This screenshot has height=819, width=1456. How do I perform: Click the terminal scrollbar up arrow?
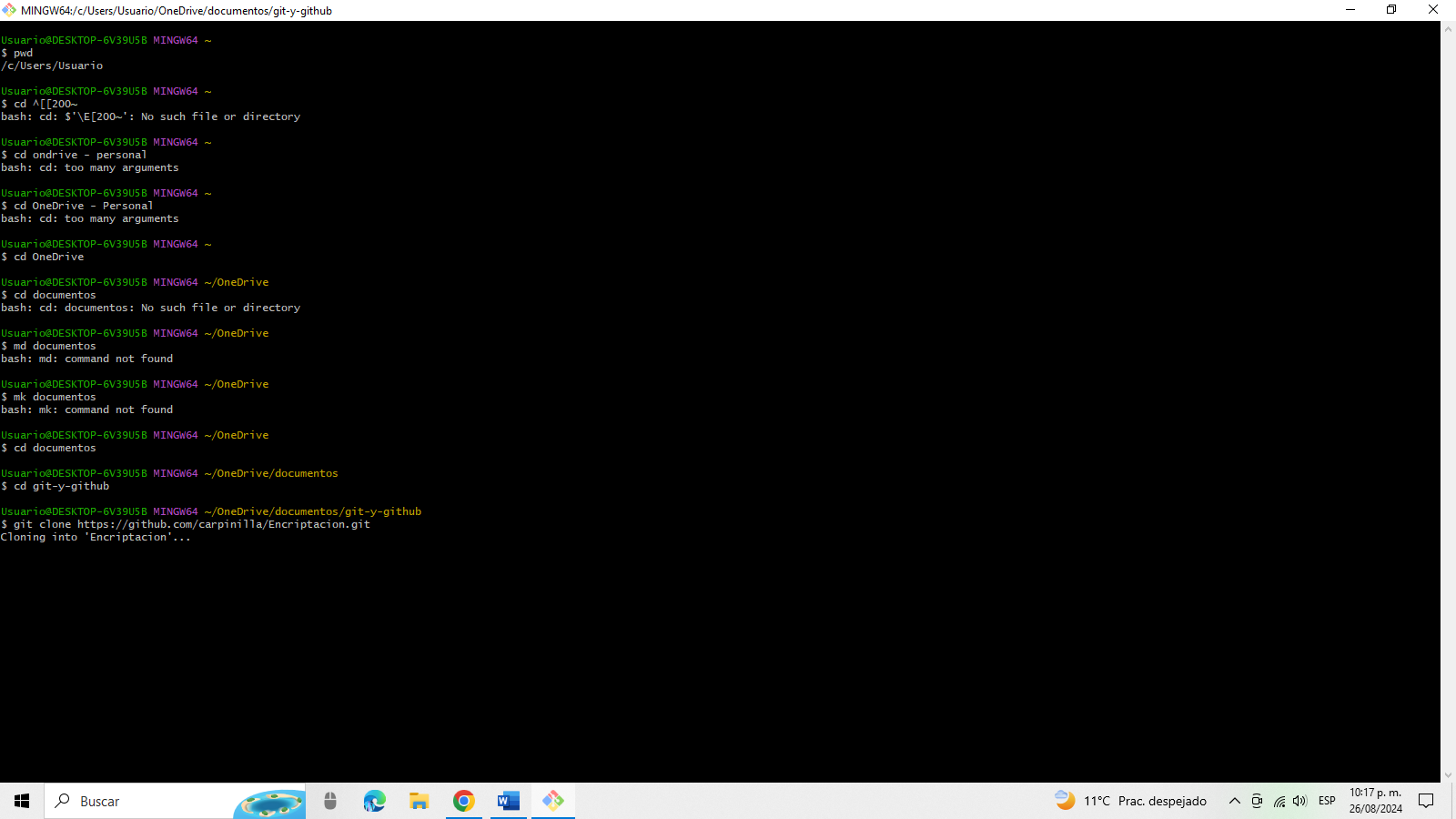tap(1448, 29)
